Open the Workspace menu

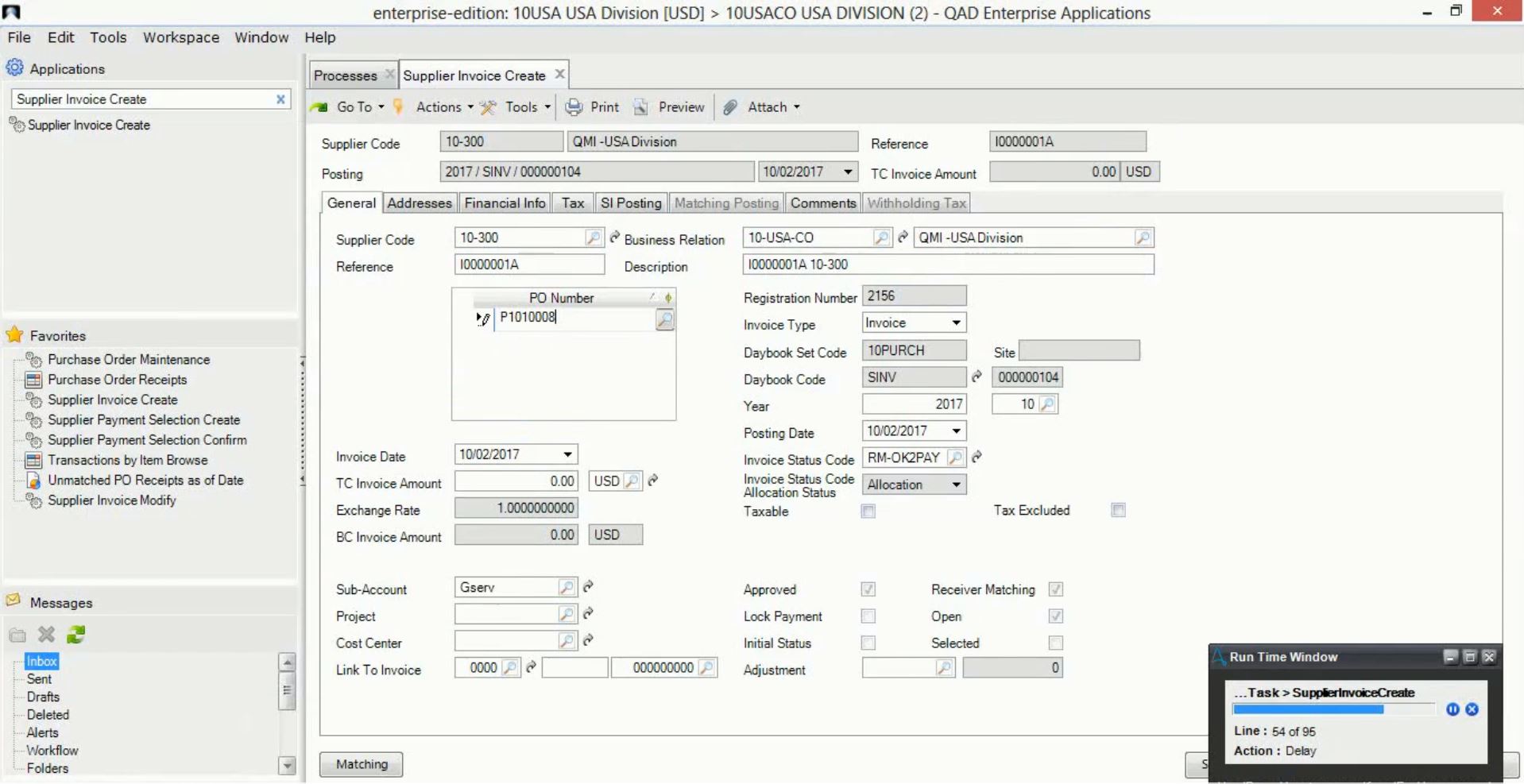(180, 37)
